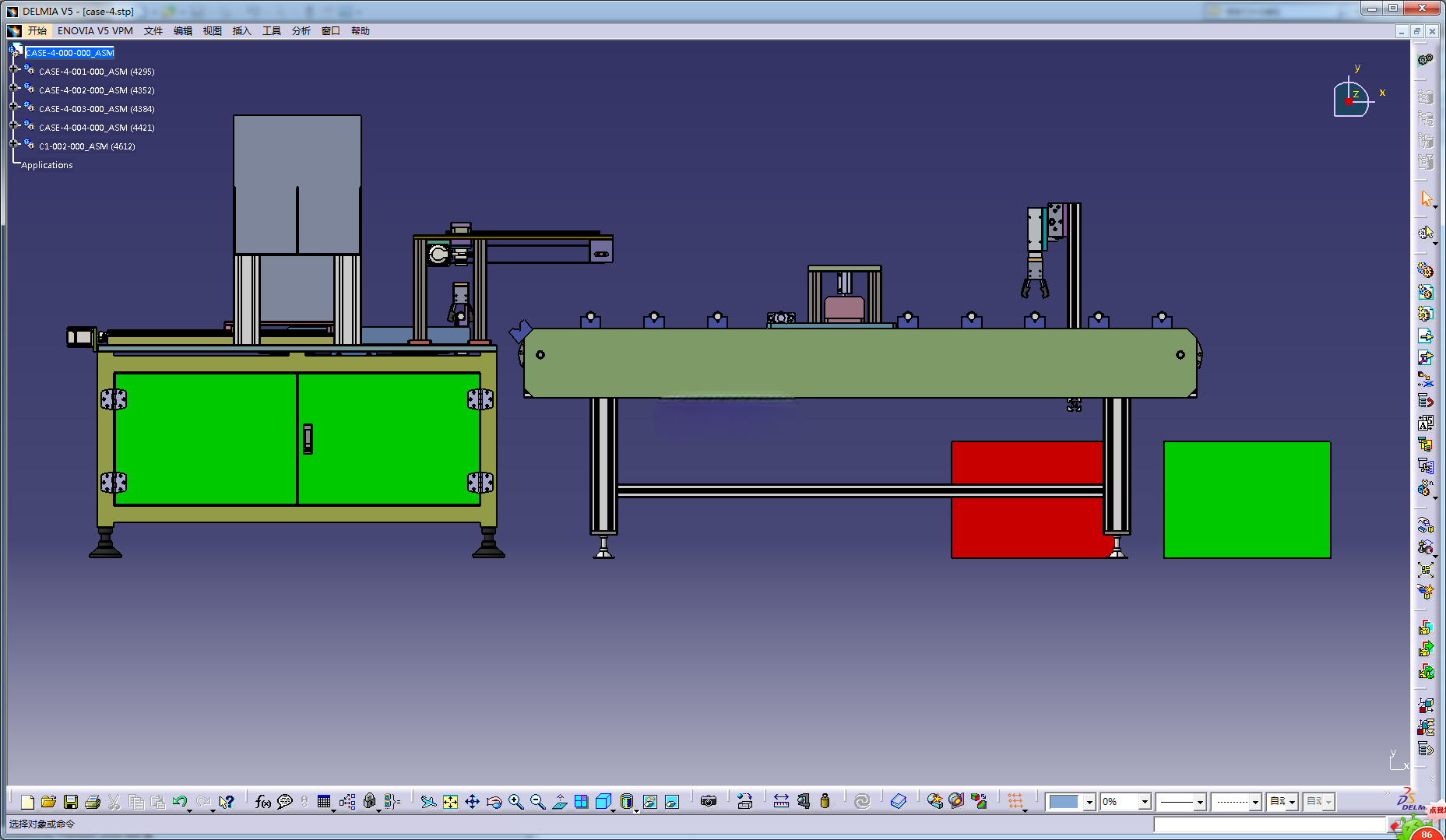Save the document with the floppy disk icon
This screenshot has width=1446, height=840.
(71, 802)
